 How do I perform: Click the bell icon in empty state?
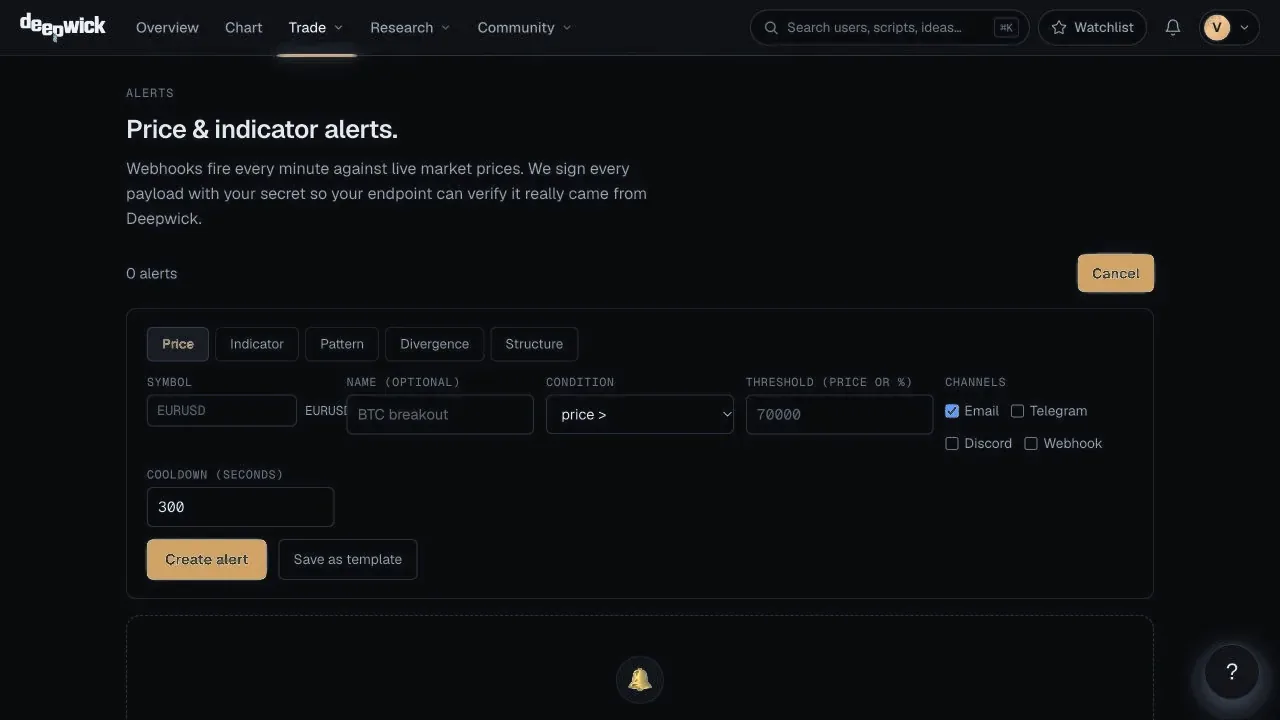tap(640, 680)
